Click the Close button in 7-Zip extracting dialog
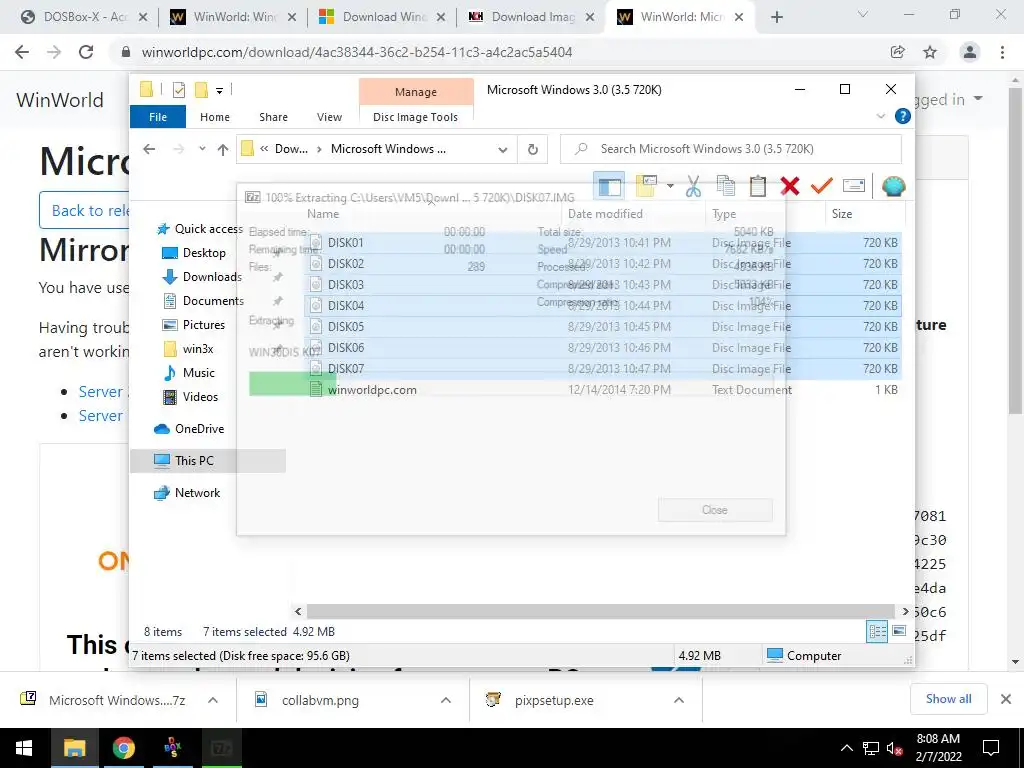The image size is (1024, 768). (x=715, y=510)
